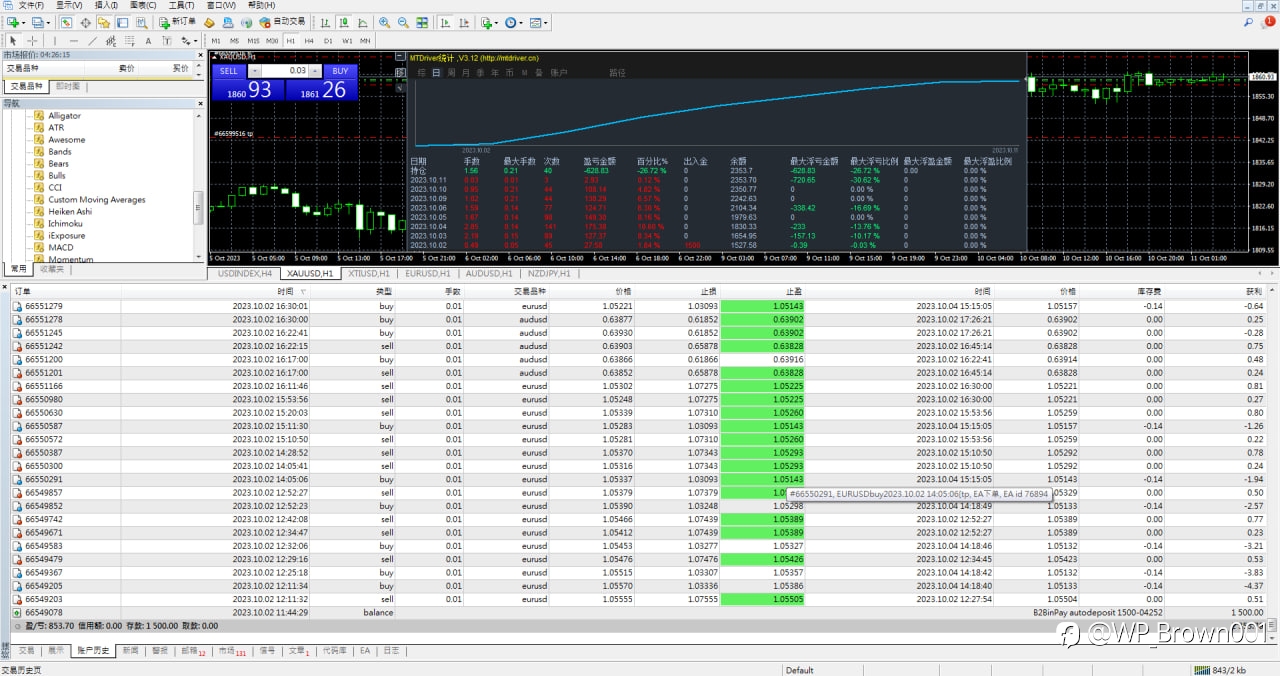Switch to the EURUSD,H1 chart tab
The height and width of the screenshot is (676, 1280).
click(x=429, y=273)
